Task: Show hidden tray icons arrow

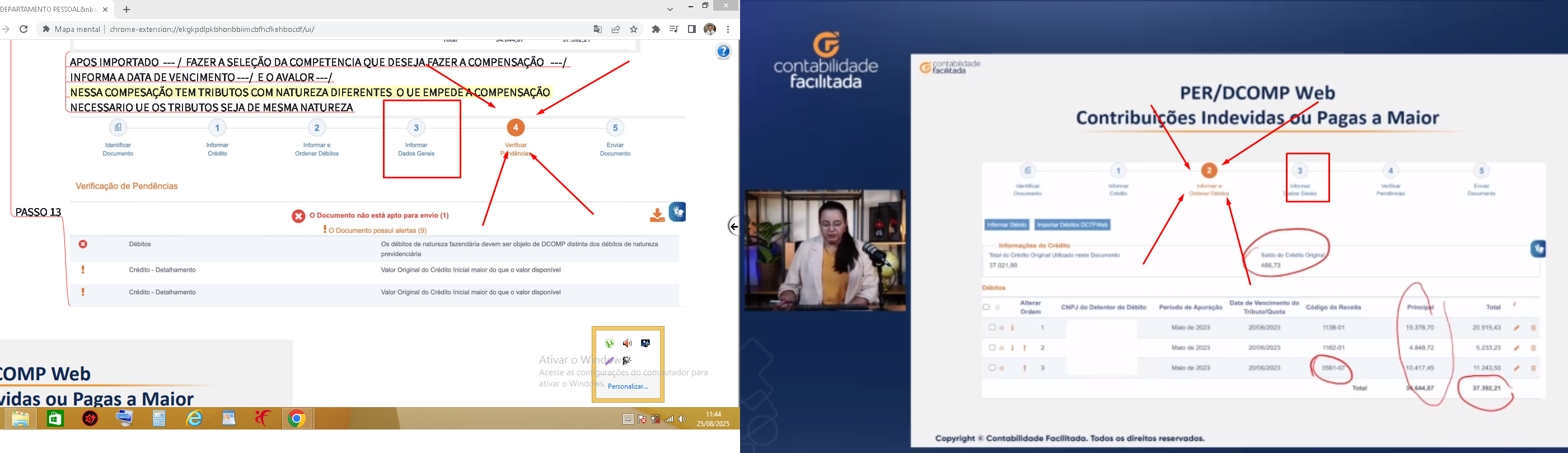Action: pos(628,419)
